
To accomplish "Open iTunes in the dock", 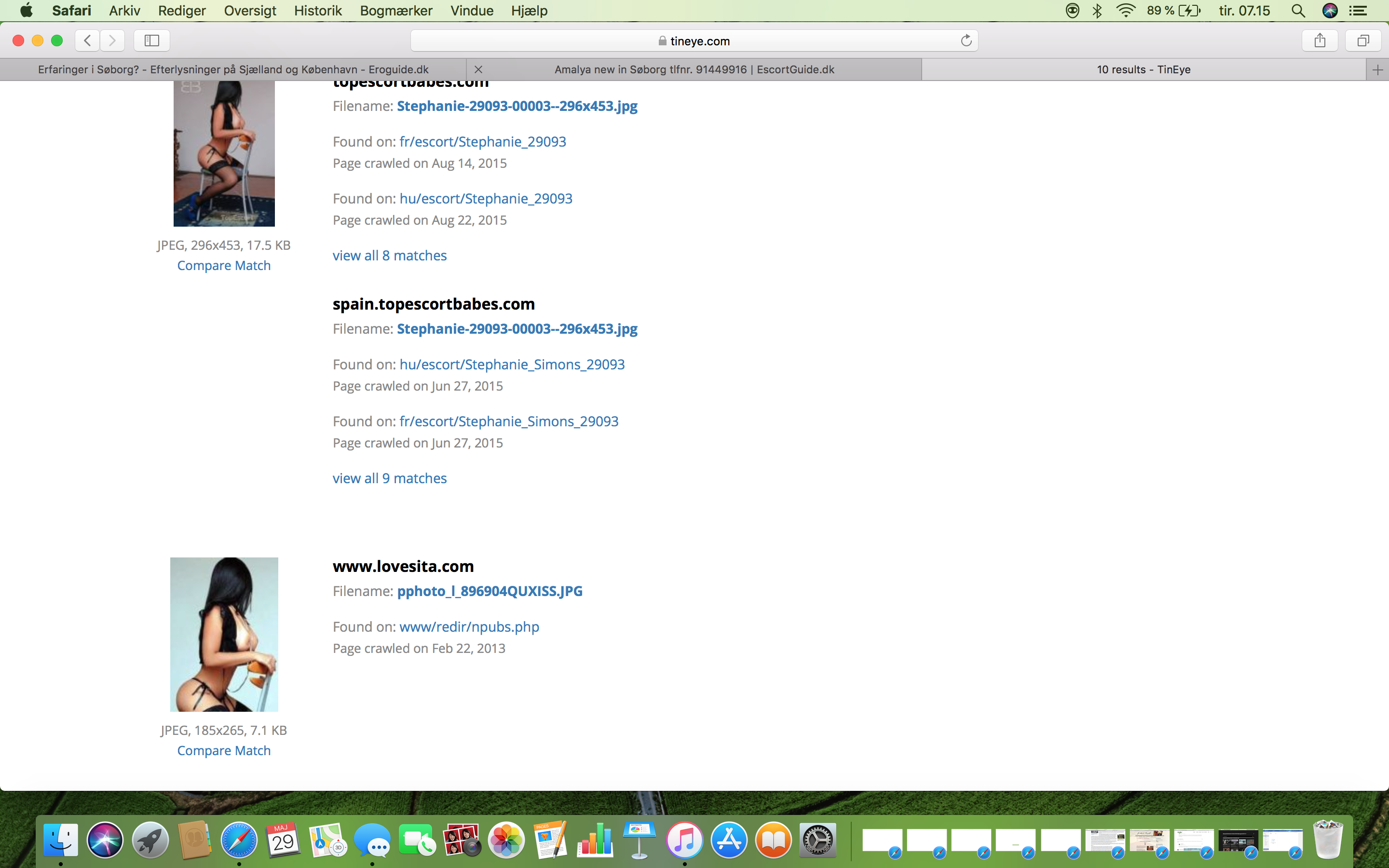I will point(684,840).
